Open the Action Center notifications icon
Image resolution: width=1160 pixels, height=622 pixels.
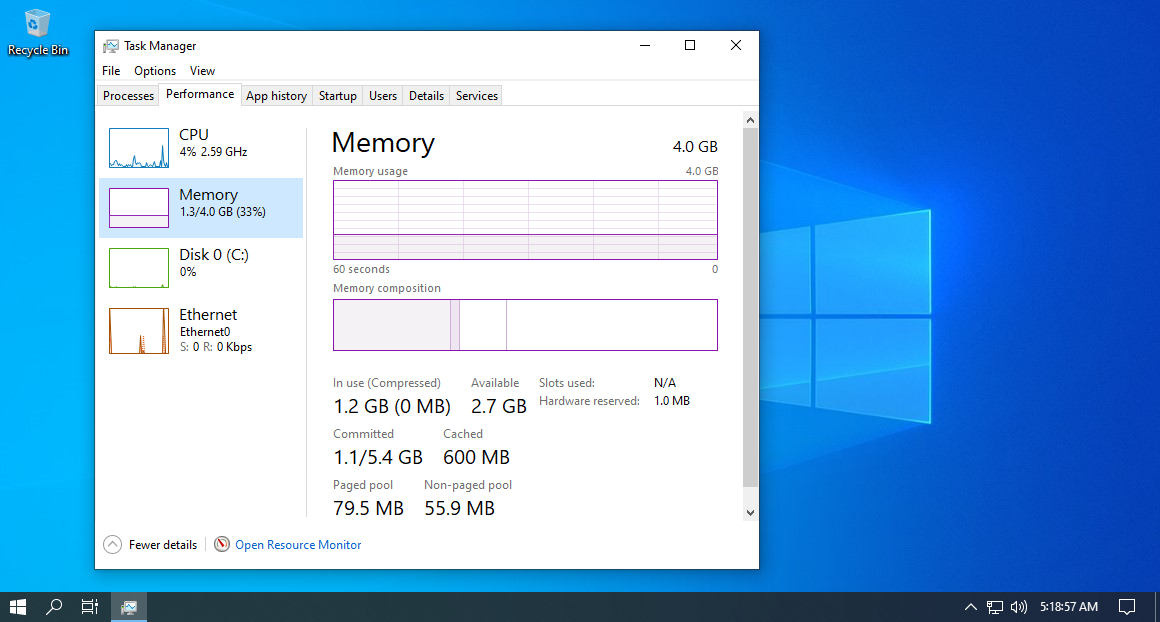click(x=1127, y=607)
